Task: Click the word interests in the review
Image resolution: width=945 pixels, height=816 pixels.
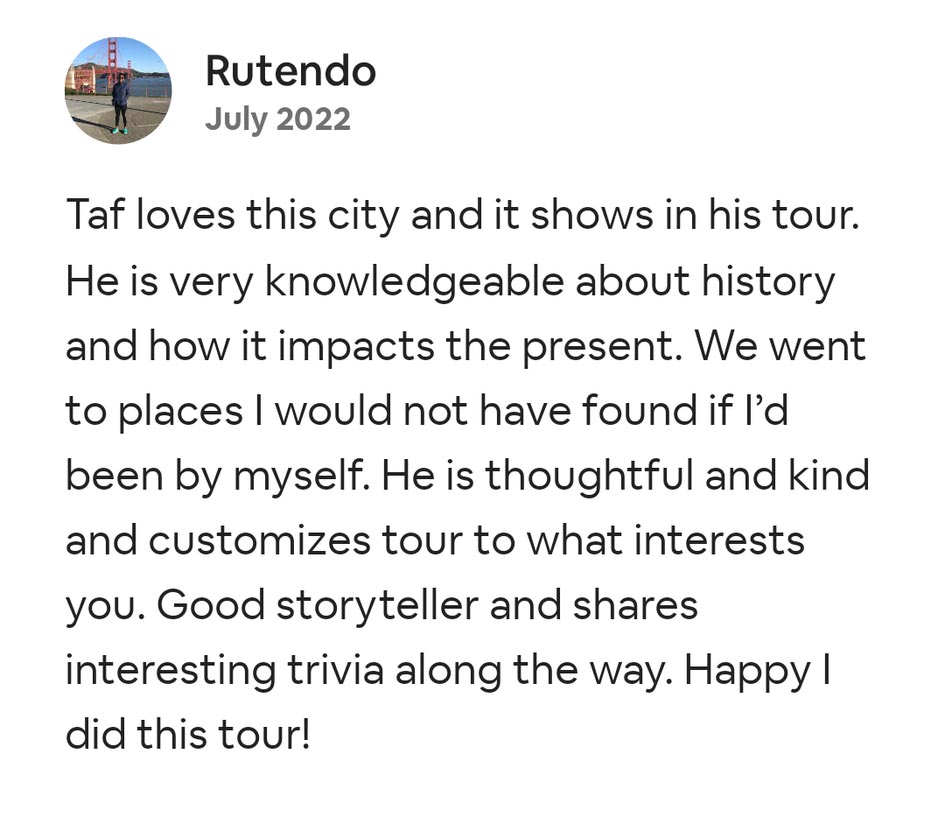Action: pyautogui.click(x=720, y=540)
